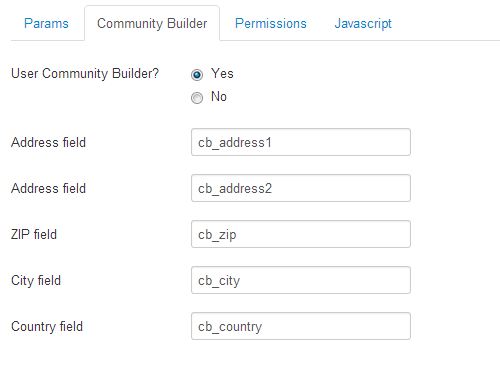Click the cb_city text box
Screen dimensions: 500x375
301,280
